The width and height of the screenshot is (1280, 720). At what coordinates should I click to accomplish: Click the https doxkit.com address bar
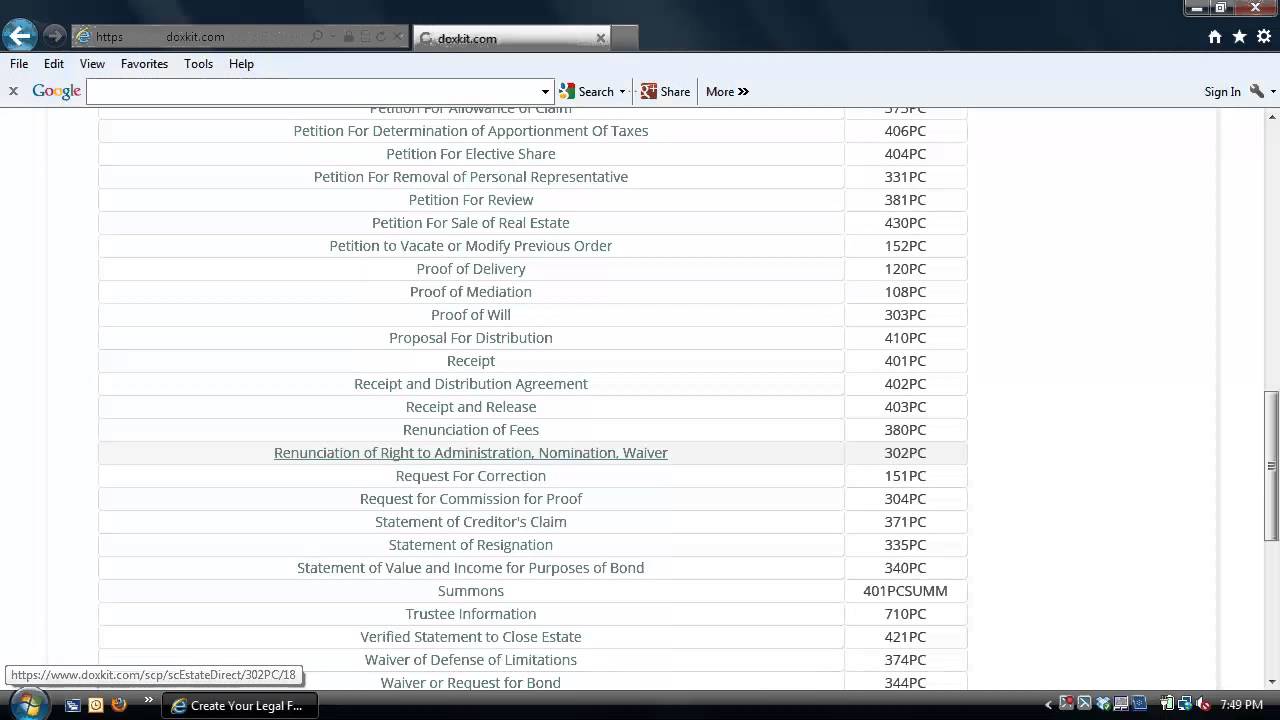coord(190,37)
